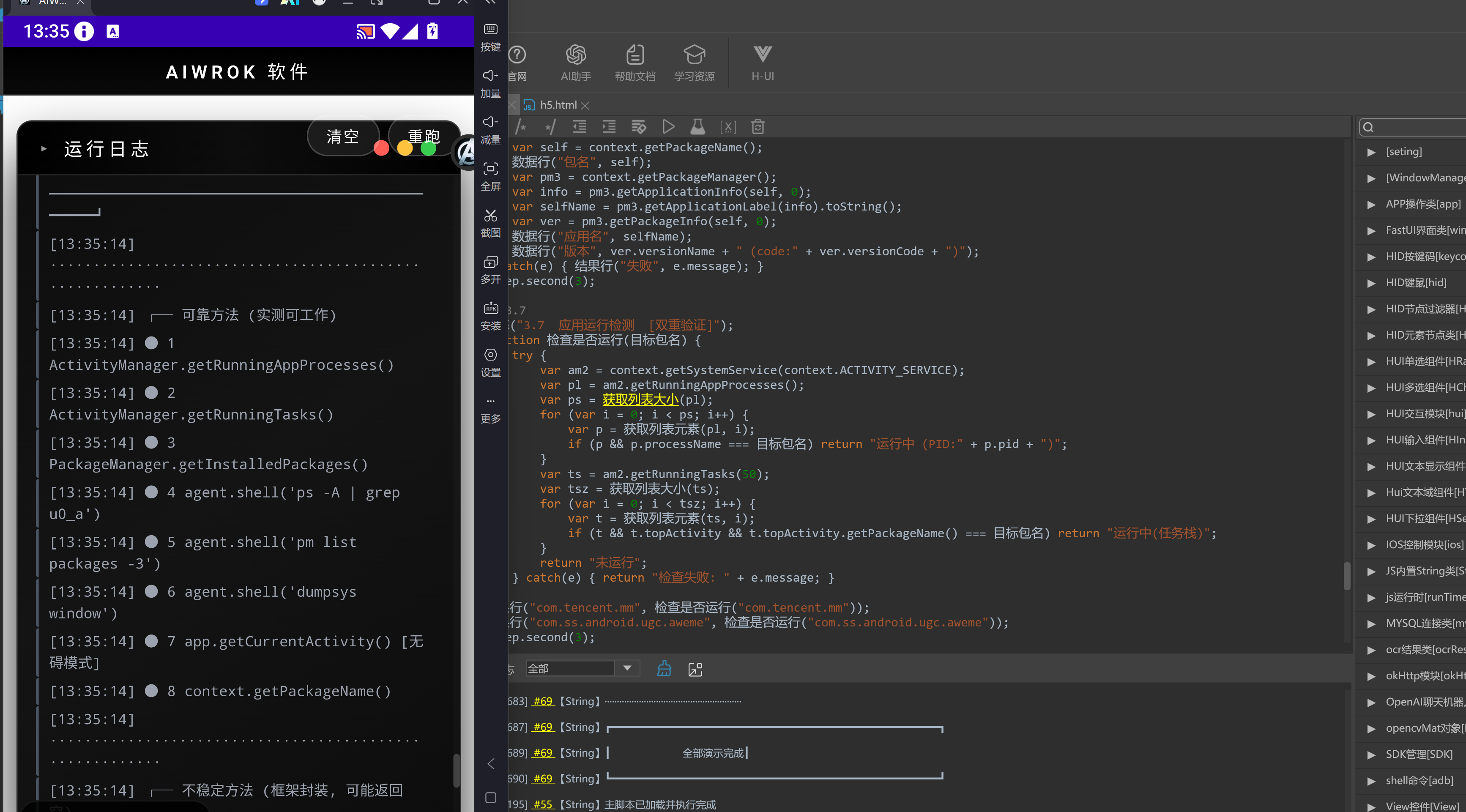The height and width of the screenshot is (812, 1466).
Task: Click the 安装 APK install icon
Action: 490,309
